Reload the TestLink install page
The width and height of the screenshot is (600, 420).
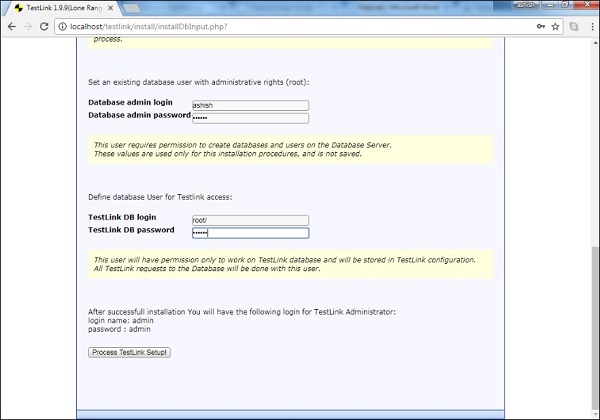pos(45,25)
